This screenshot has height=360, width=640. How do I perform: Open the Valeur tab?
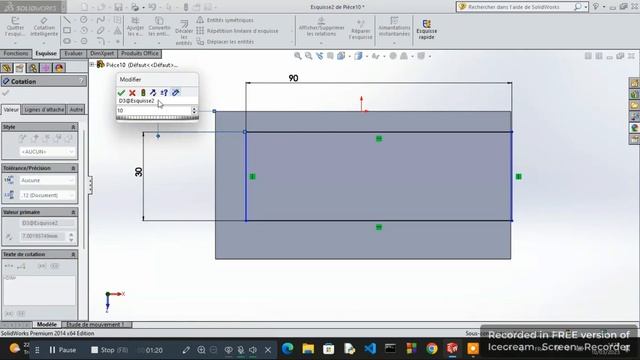point(11,109)
